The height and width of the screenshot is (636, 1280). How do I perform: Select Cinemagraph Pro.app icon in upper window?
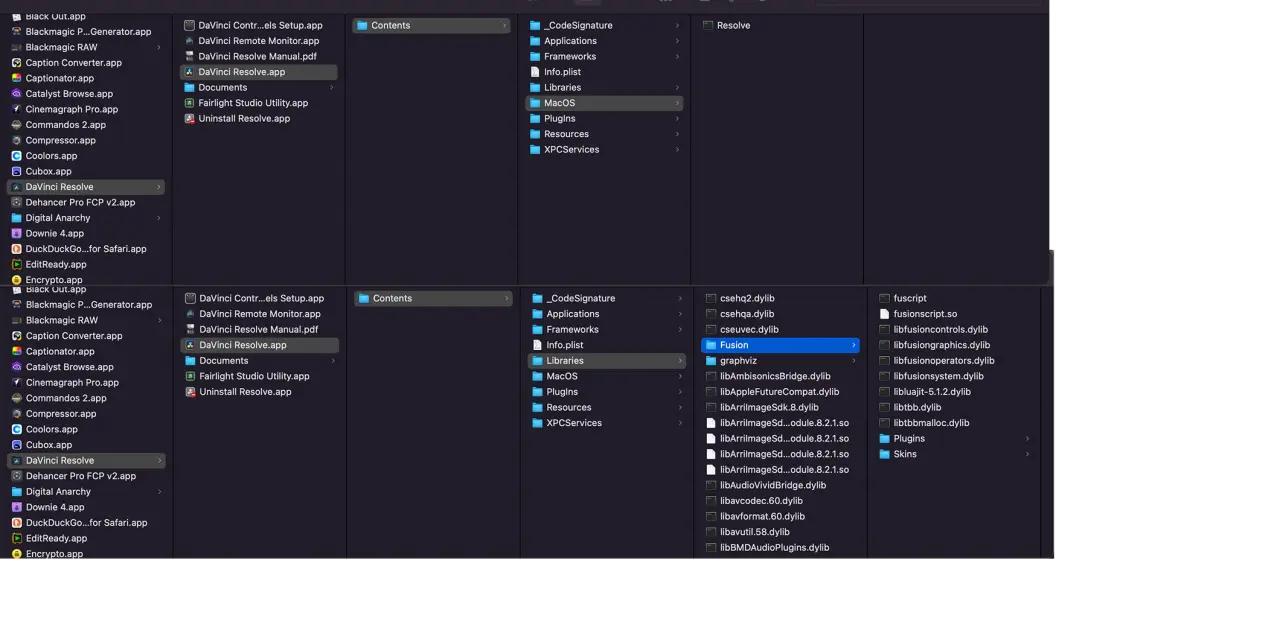tap(16, 109)
